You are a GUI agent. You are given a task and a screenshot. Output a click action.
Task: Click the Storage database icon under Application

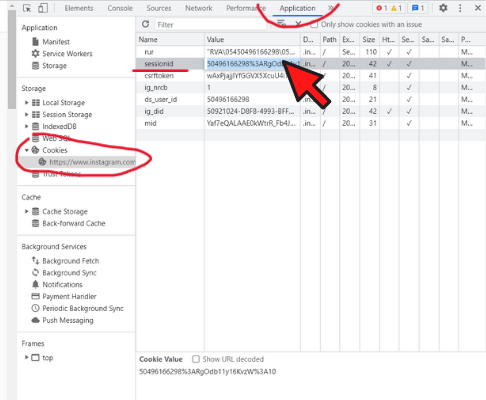[35, 65]
